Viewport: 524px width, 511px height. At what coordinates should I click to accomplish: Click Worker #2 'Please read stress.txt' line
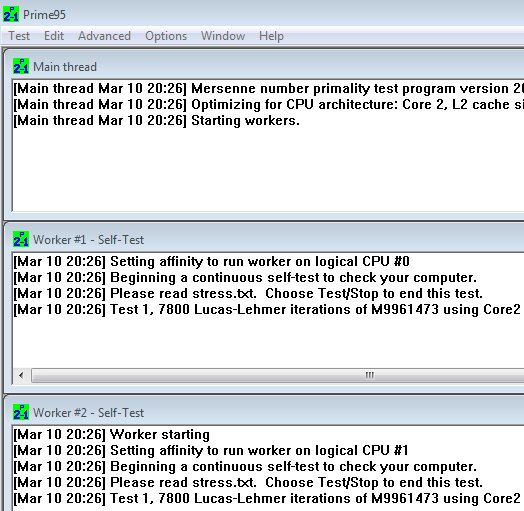tap(248, 483)
